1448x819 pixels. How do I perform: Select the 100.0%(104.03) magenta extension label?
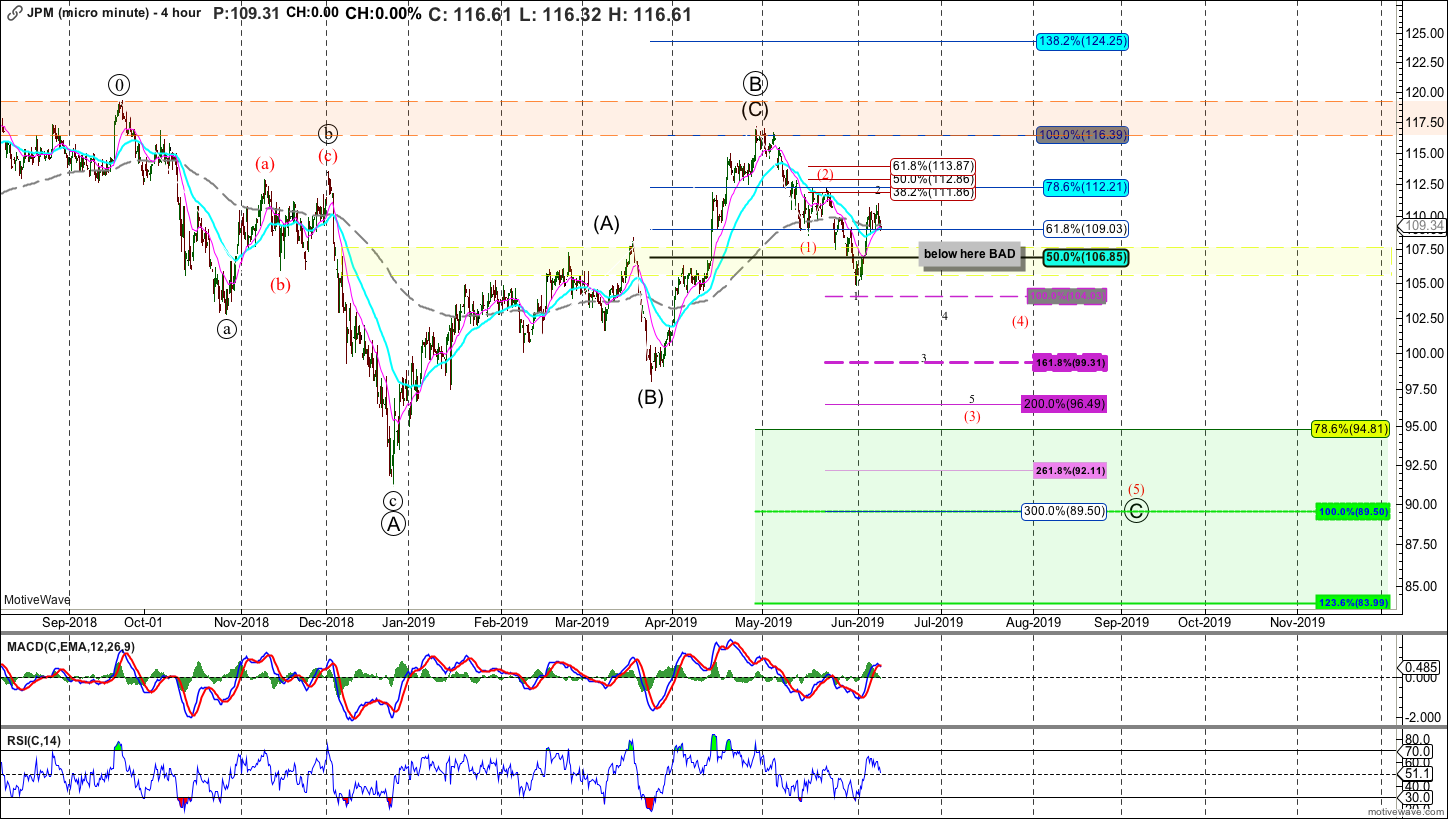pos(1068,296)
